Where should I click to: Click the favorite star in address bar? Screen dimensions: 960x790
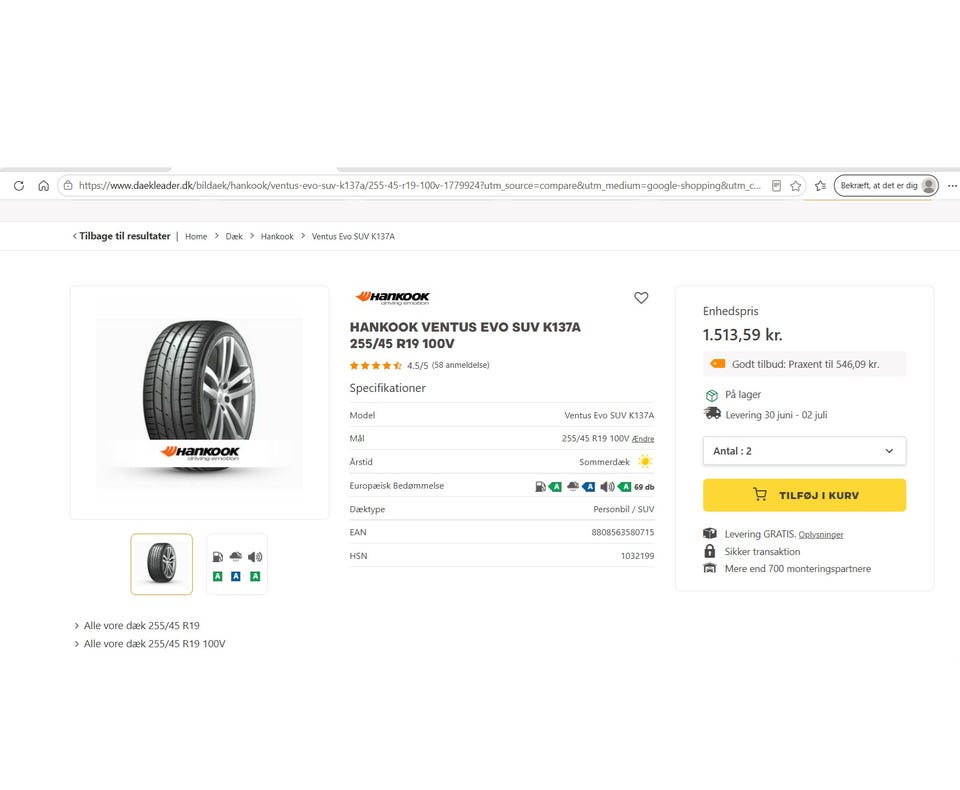795,186
